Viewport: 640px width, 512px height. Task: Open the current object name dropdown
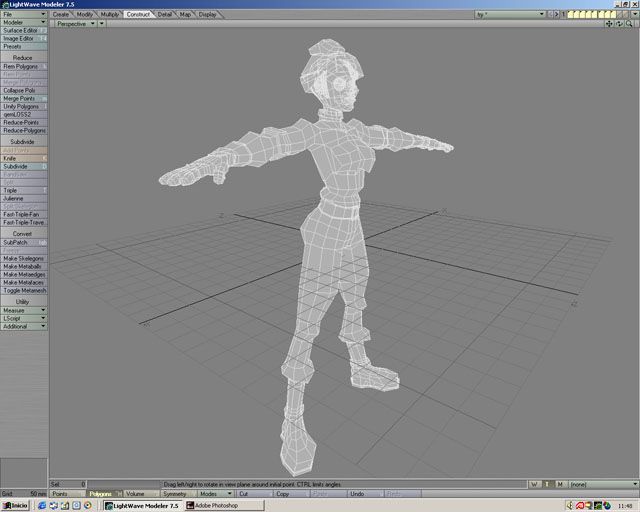[x=510, y=14]
